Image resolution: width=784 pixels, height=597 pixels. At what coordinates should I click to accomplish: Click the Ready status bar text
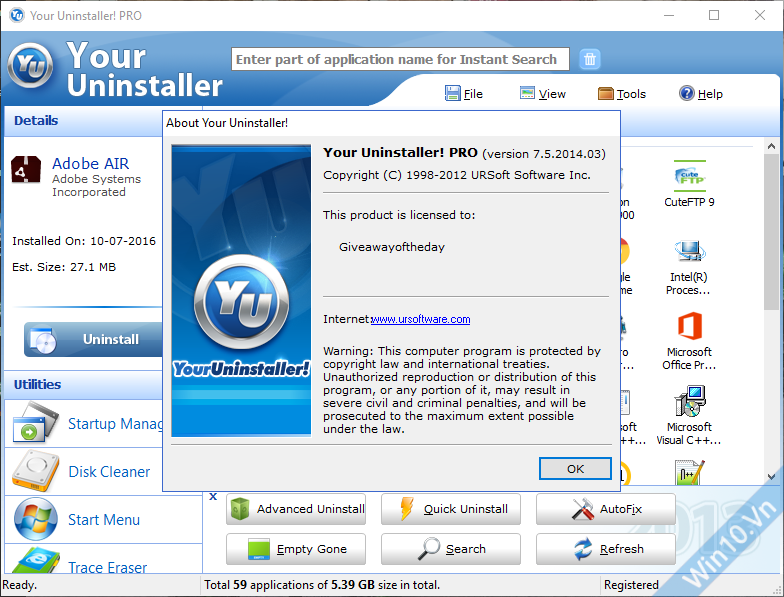click(x=20, y=584)
